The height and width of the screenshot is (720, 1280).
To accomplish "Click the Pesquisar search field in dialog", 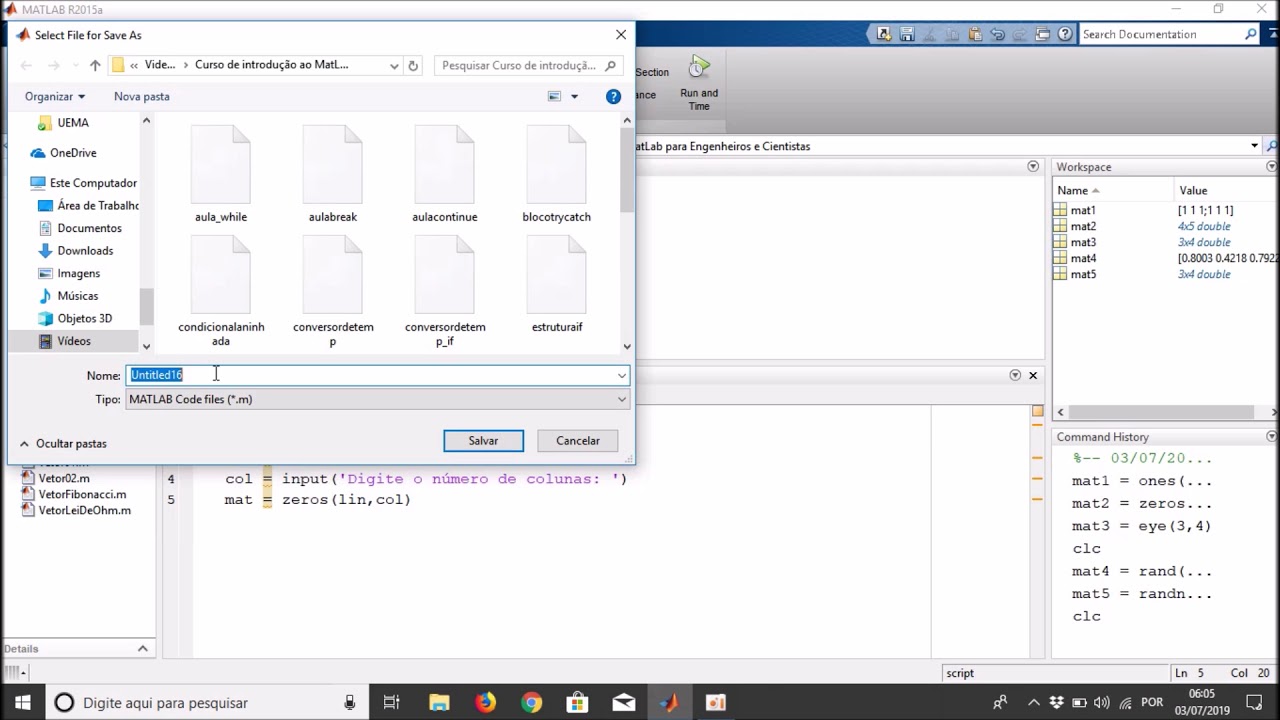I will [x=527, y=65].
